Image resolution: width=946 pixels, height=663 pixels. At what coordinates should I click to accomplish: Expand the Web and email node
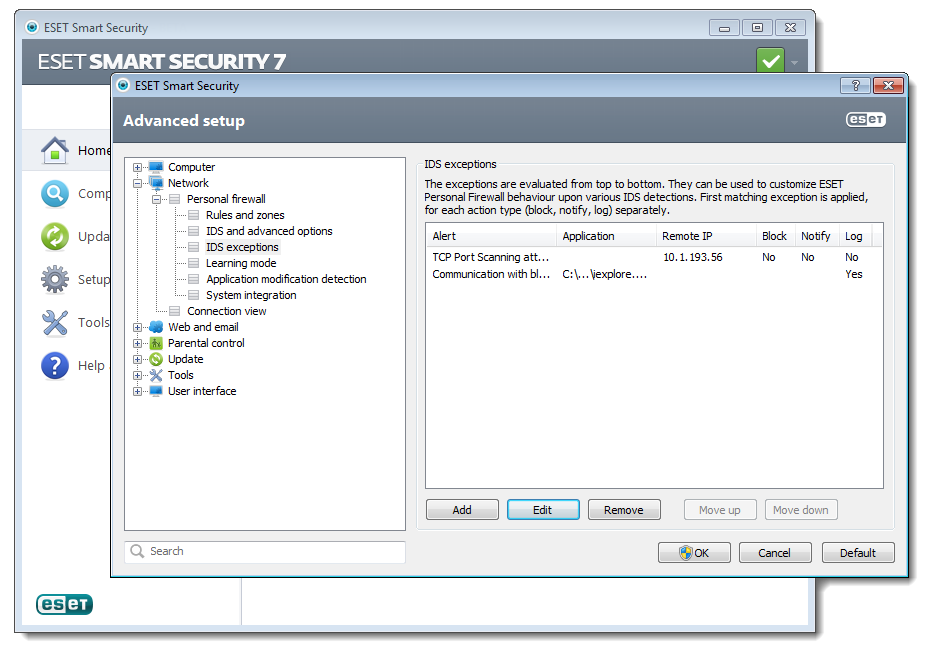coord(140,327)
